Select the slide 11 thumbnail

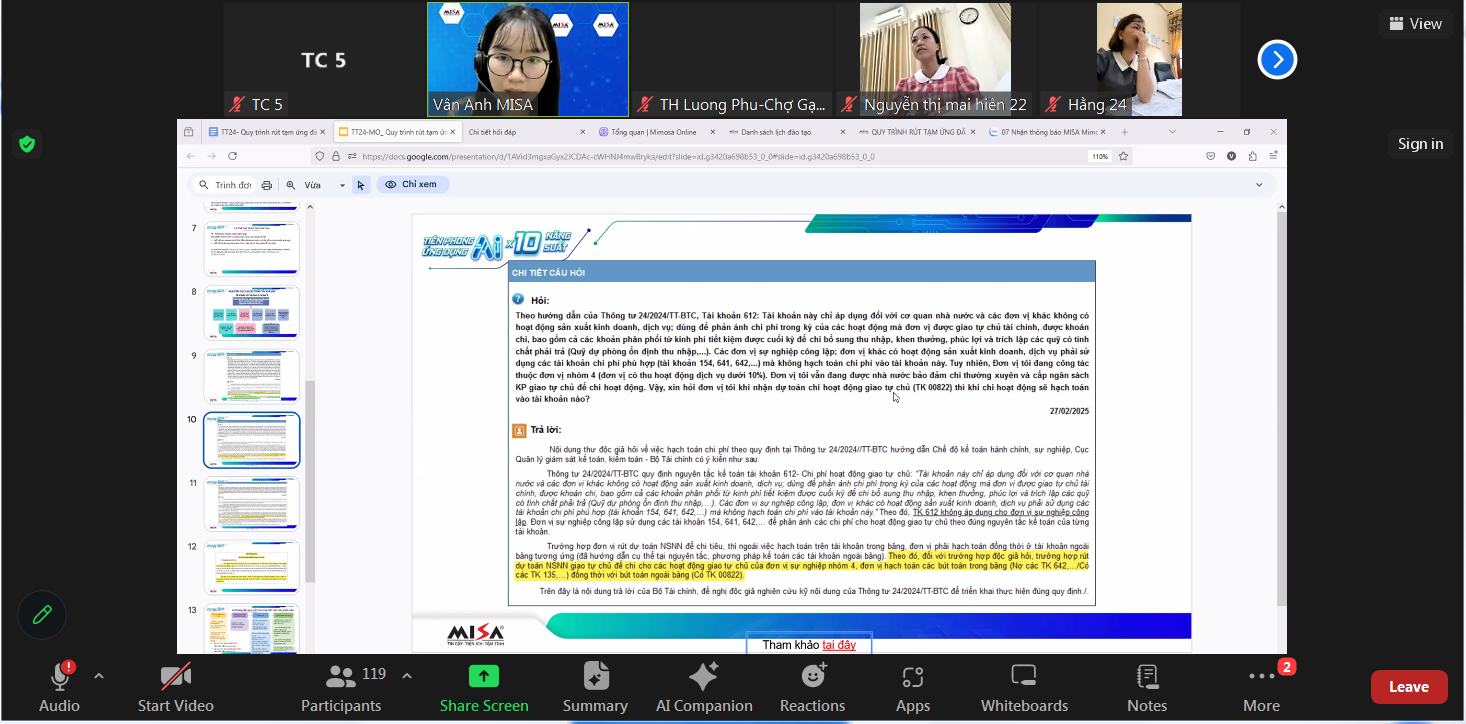[x=251, y=503]
